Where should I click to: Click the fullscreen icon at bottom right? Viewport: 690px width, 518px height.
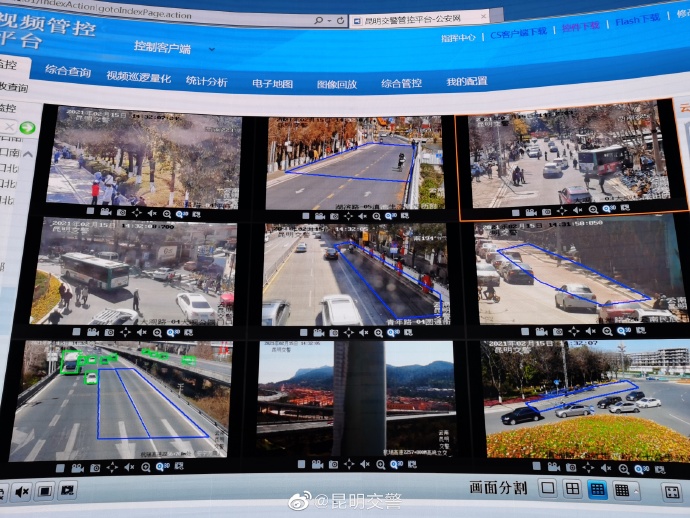pos(670,491)
